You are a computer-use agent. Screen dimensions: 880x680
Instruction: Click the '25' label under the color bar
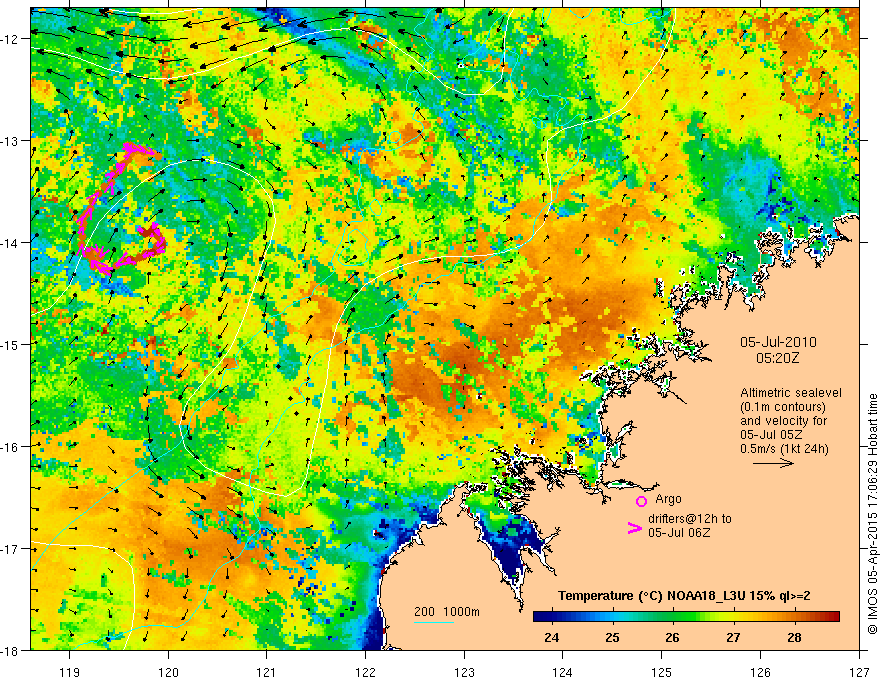(612, 637)
